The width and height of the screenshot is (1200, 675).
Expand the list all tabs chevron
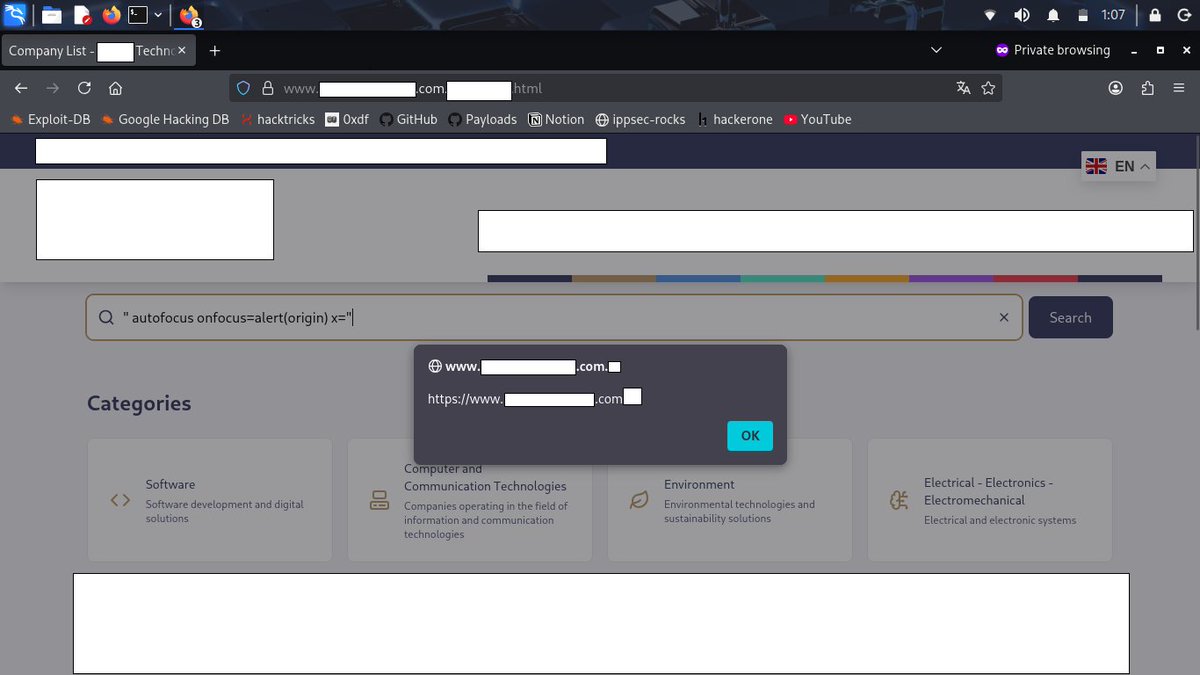coord(936,50)
